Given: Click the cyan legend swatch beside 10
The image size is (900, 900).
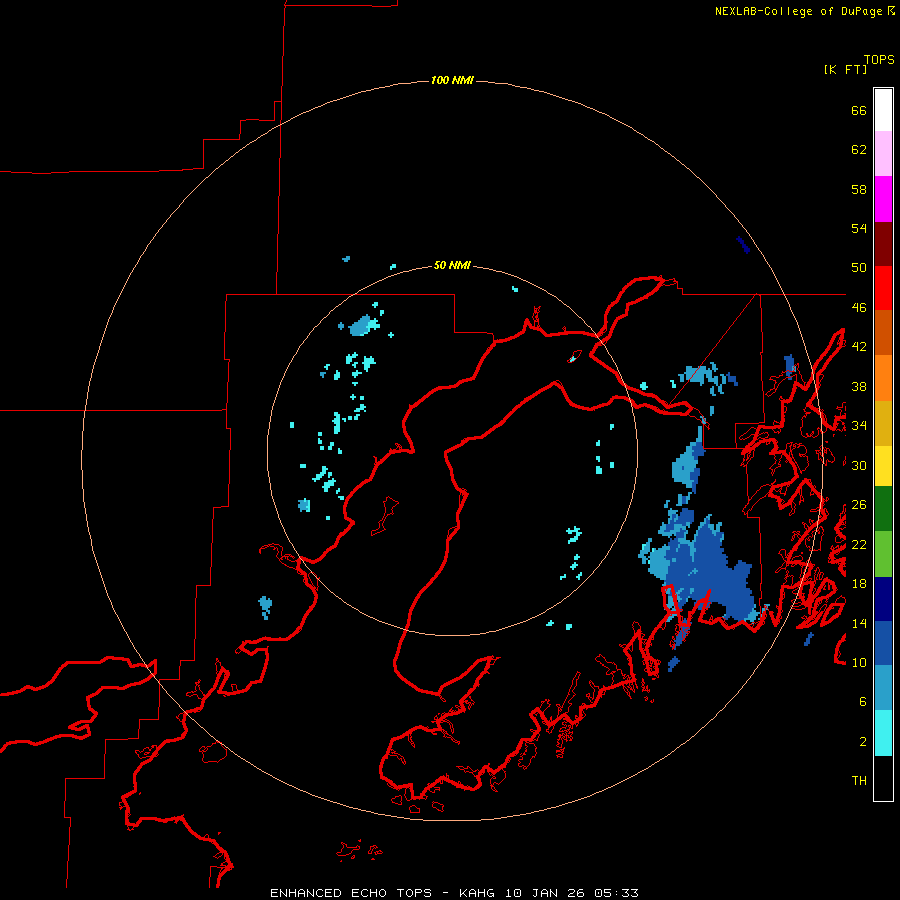Looking at the screenshot, I should tap(883, 733).
